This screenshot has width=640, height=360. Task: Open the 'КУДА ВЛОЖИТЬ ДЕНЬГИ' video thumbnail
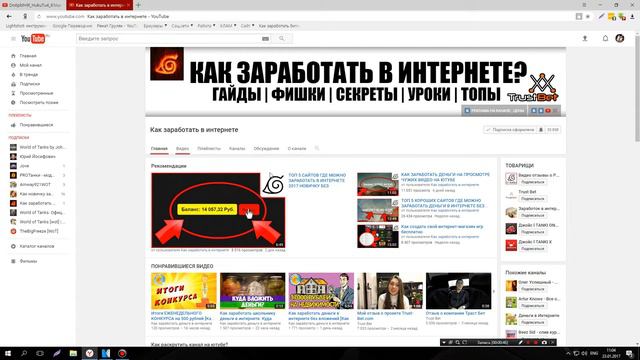click(252, 291)
